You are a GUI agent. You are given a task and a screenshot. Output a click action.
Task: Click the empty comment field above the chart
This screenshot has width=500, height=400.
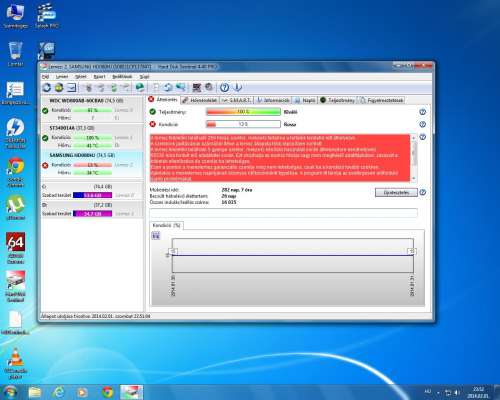coord(283,213)
